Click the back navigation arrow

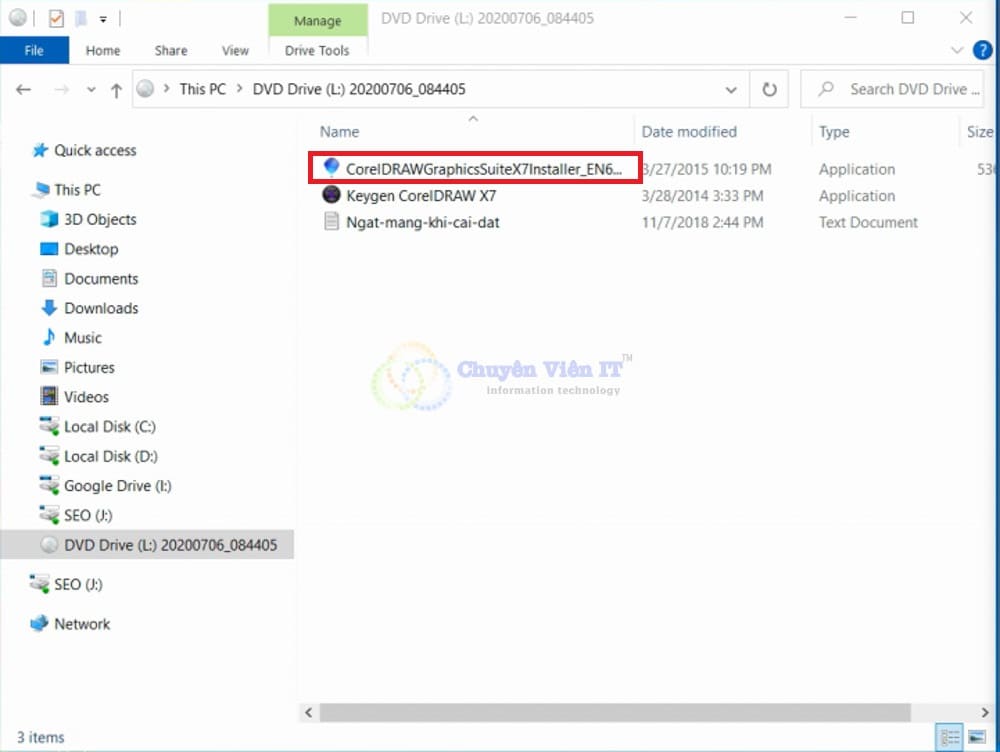tap(23, 89)
